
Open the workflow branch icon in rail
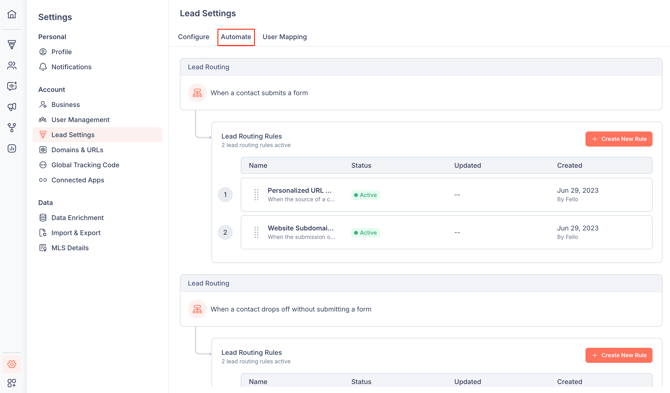(x=12, y=127)
